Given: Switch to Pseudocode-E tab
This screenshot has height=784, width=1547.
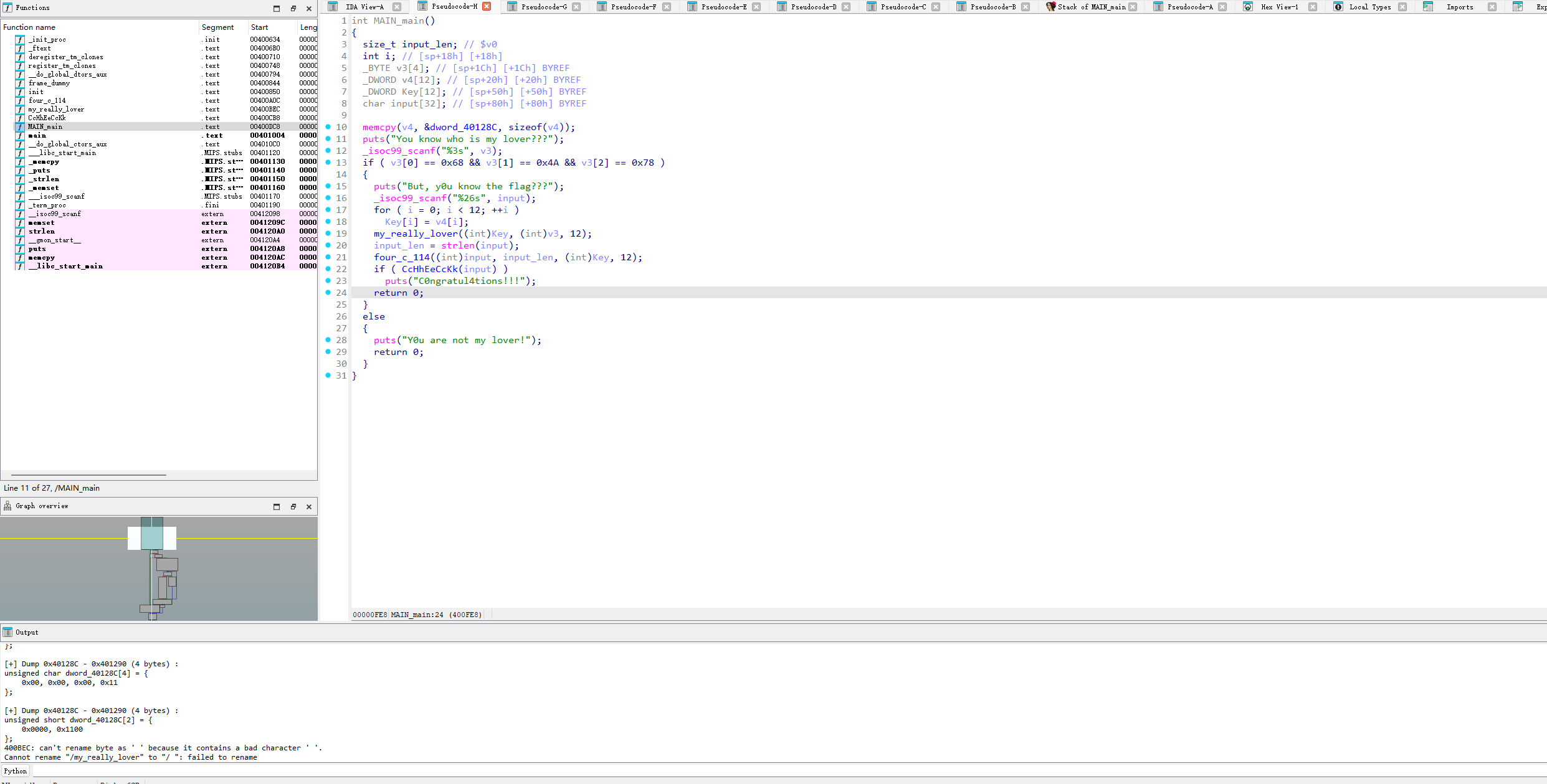Looking at the screenshot, I should pyautogui.click(x=724, y=7).
